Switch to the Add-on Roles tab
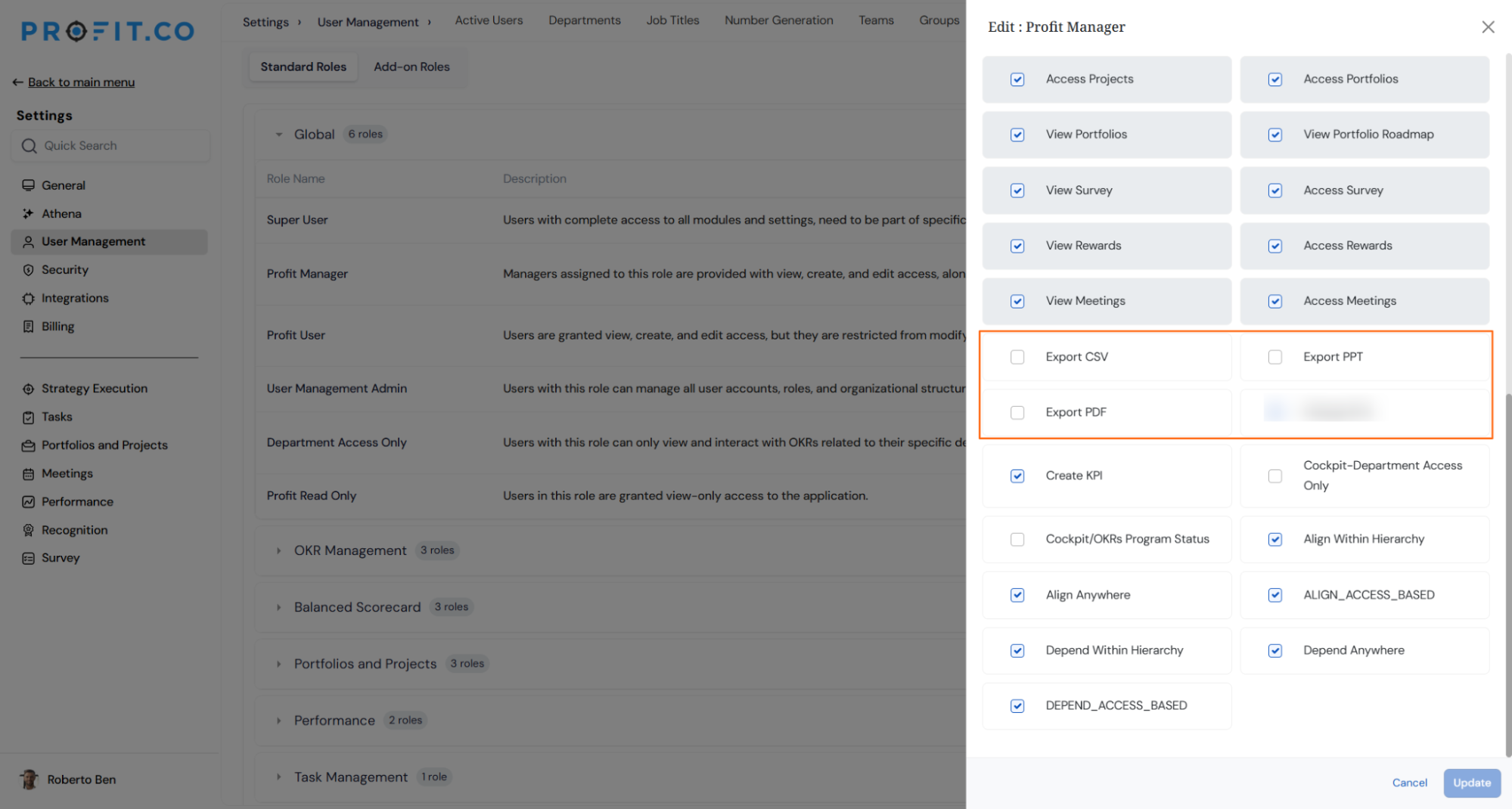The width and height of the screenshot is (1512, 809). [411, 67]
